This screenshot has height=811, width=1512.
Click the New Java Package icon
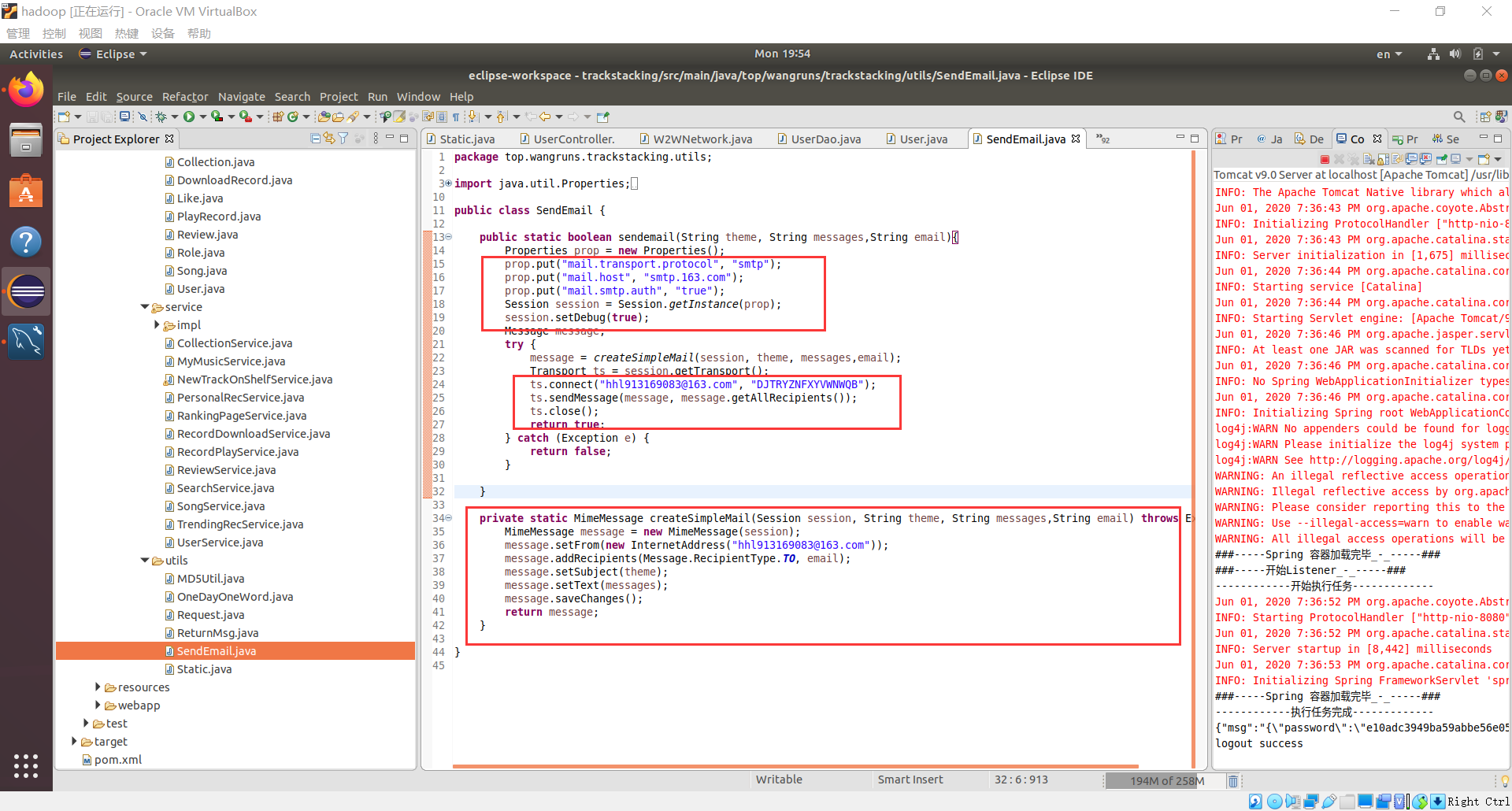tap(278, 117)
